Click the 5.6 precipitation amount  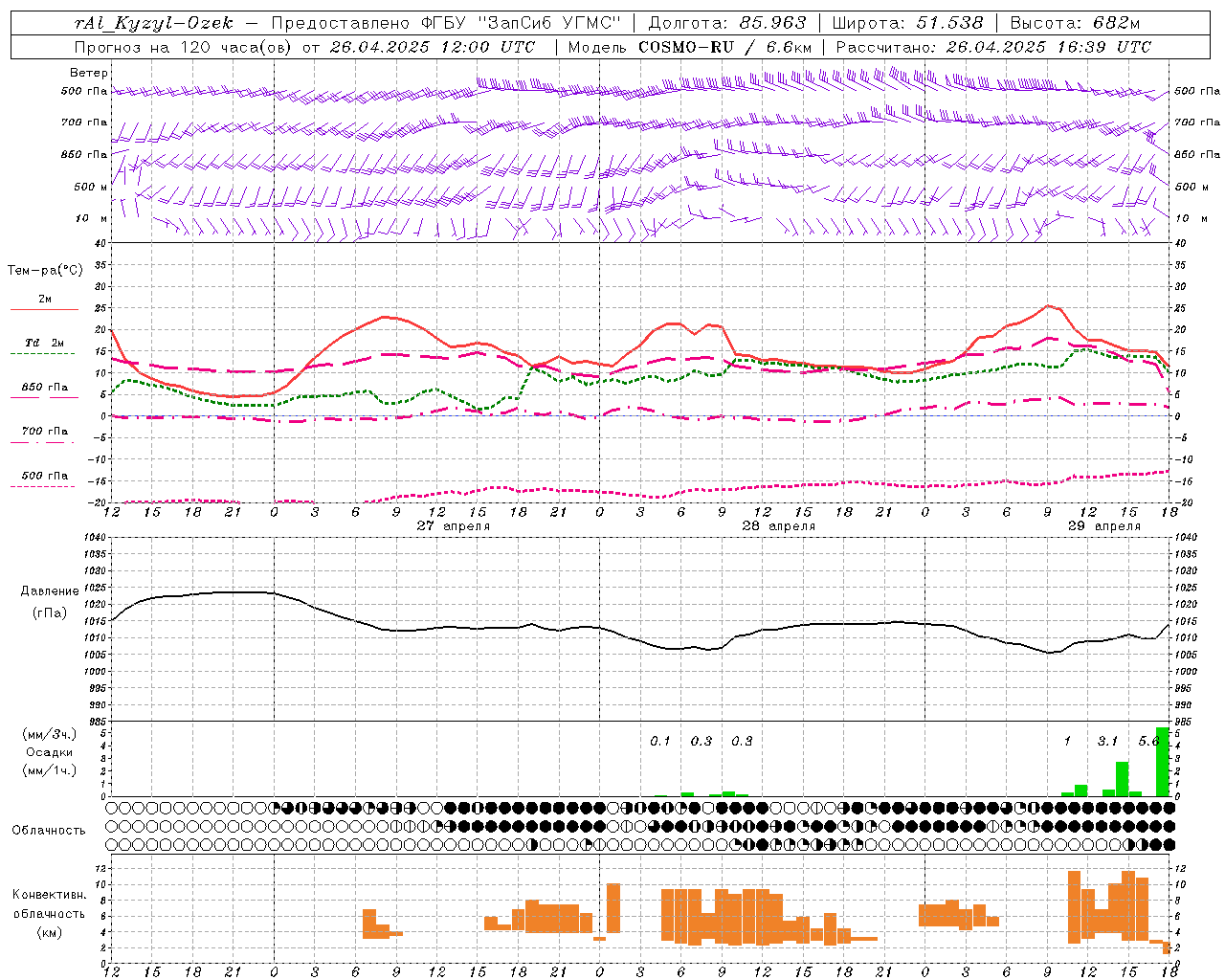(x=1148, y=741)
